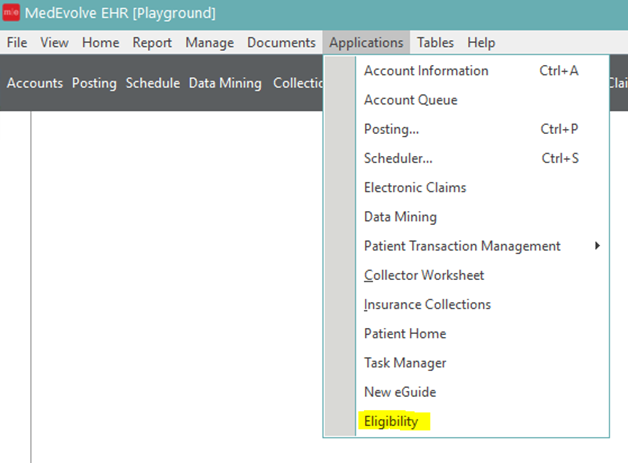Open Patient Home from menu
The width and height of the screenshot is (628, 463).
pos(482,334)
